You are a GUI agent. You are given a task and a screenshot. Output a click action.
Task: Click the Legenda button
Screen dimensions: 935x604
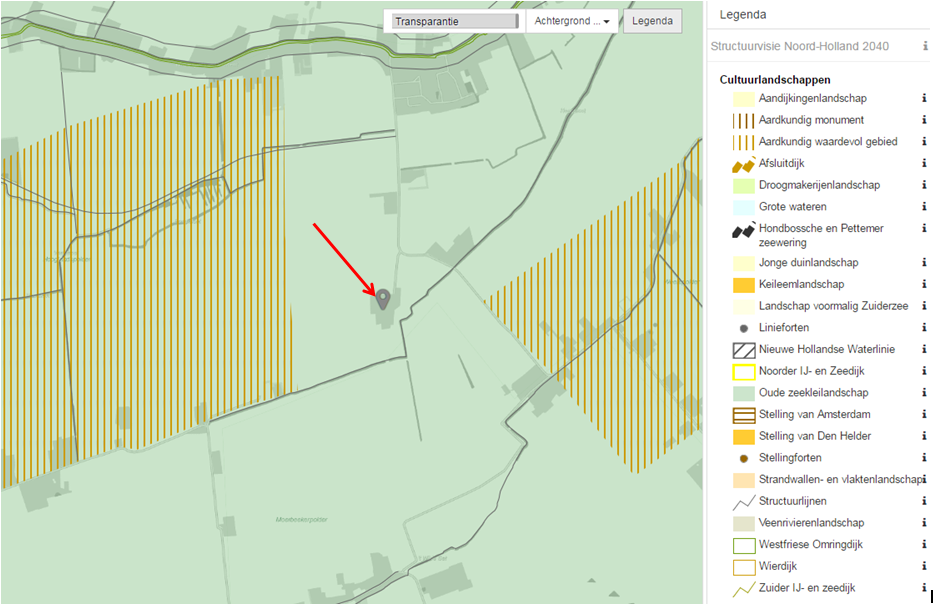click(652, 21)
